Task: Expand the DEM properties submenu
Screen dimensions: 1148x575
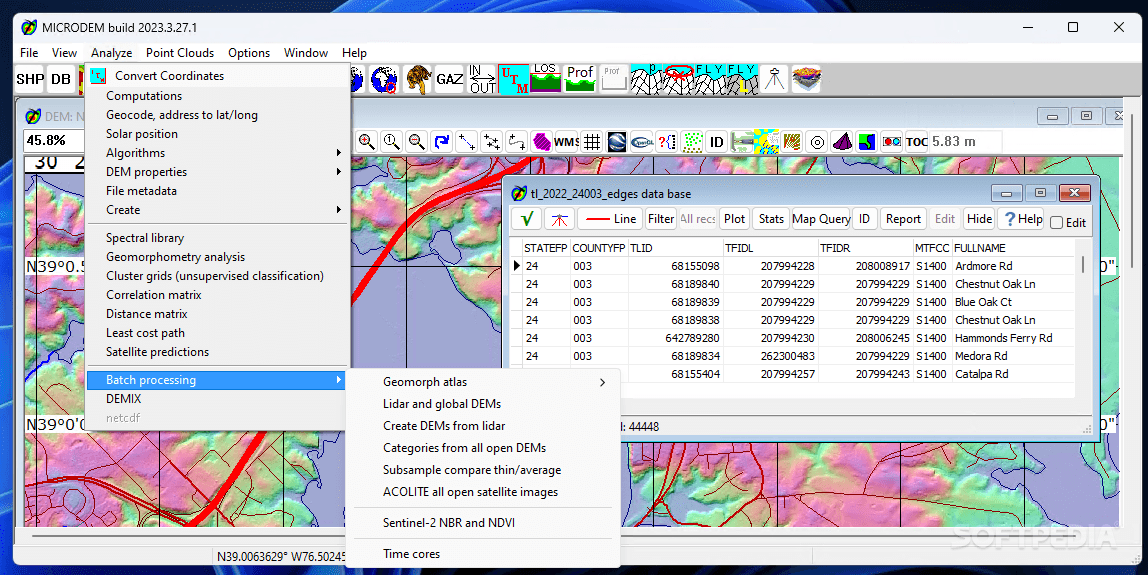Action: pos(217,171)
